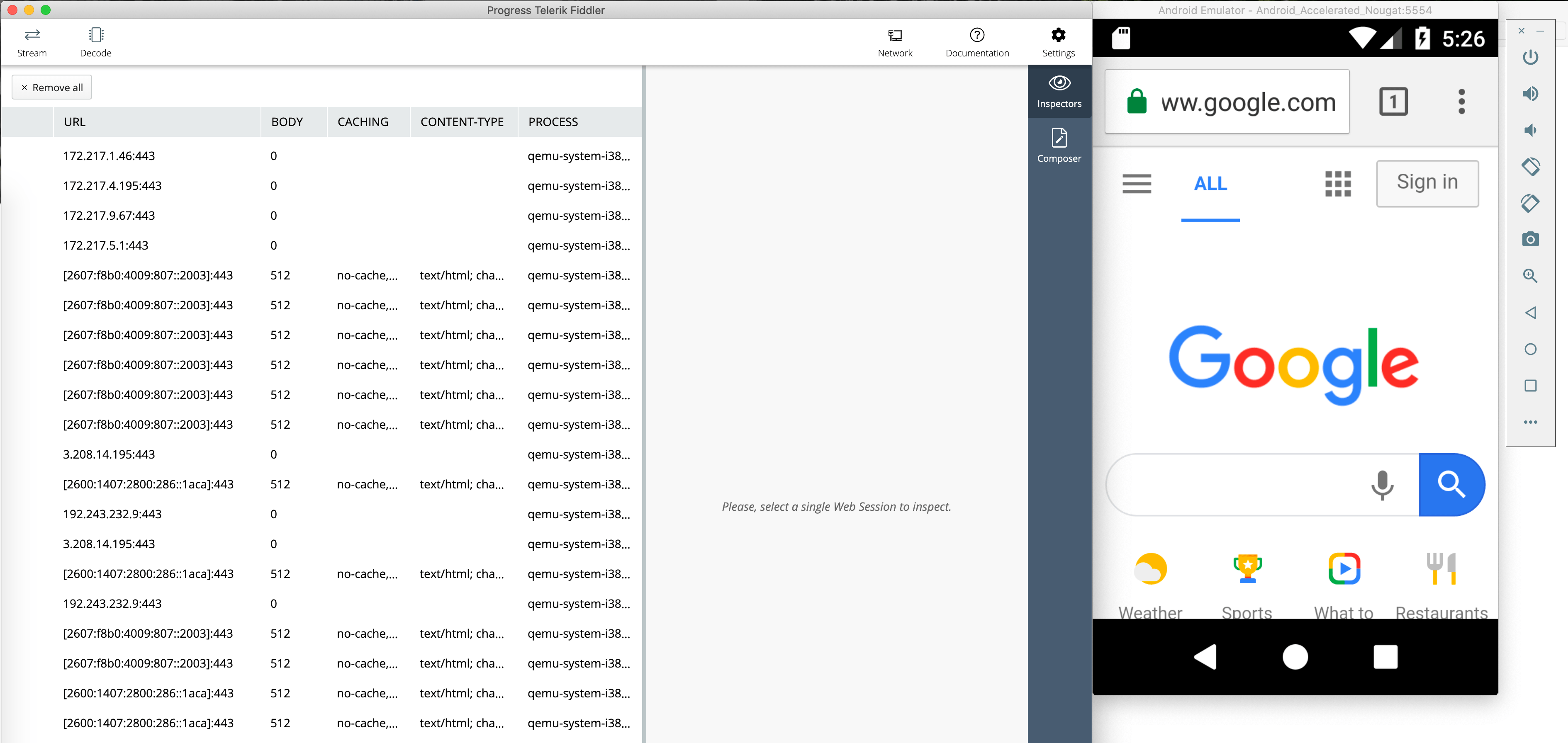Image resolution: width=1568 pixels, height=743 pixels.
Task: Click the emulator sidebar Back triangle icon
Action: (1530, 313)
